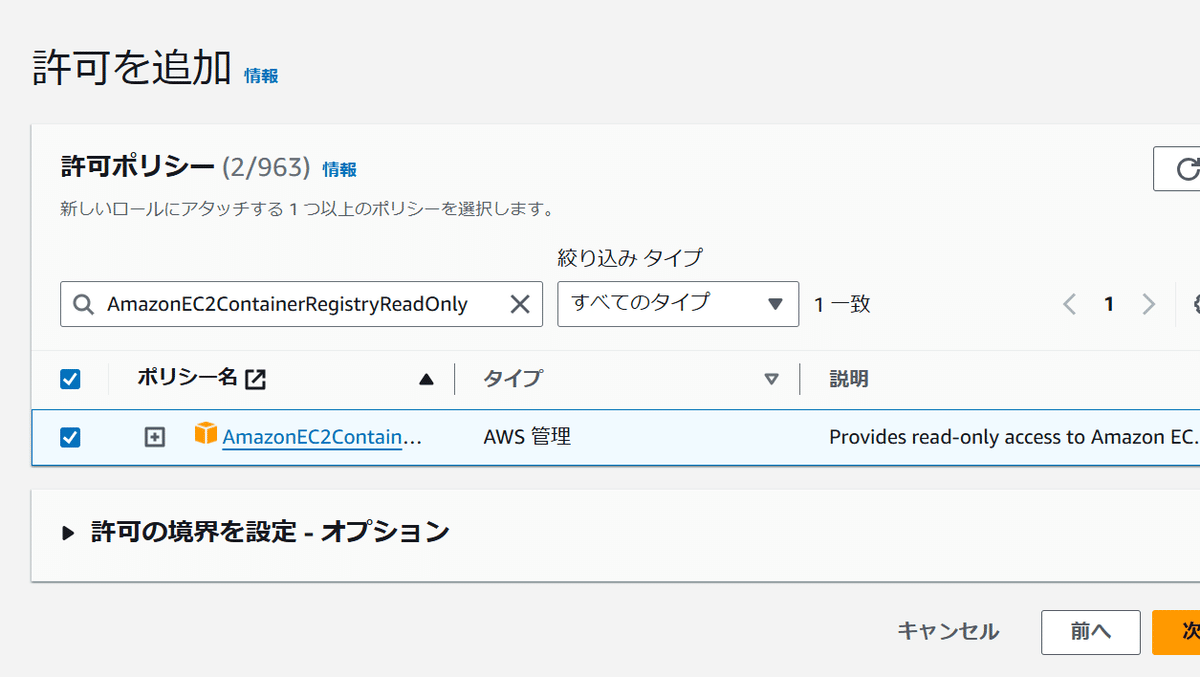
Task: Click the 前へ button
Action: coord(1090,631)
